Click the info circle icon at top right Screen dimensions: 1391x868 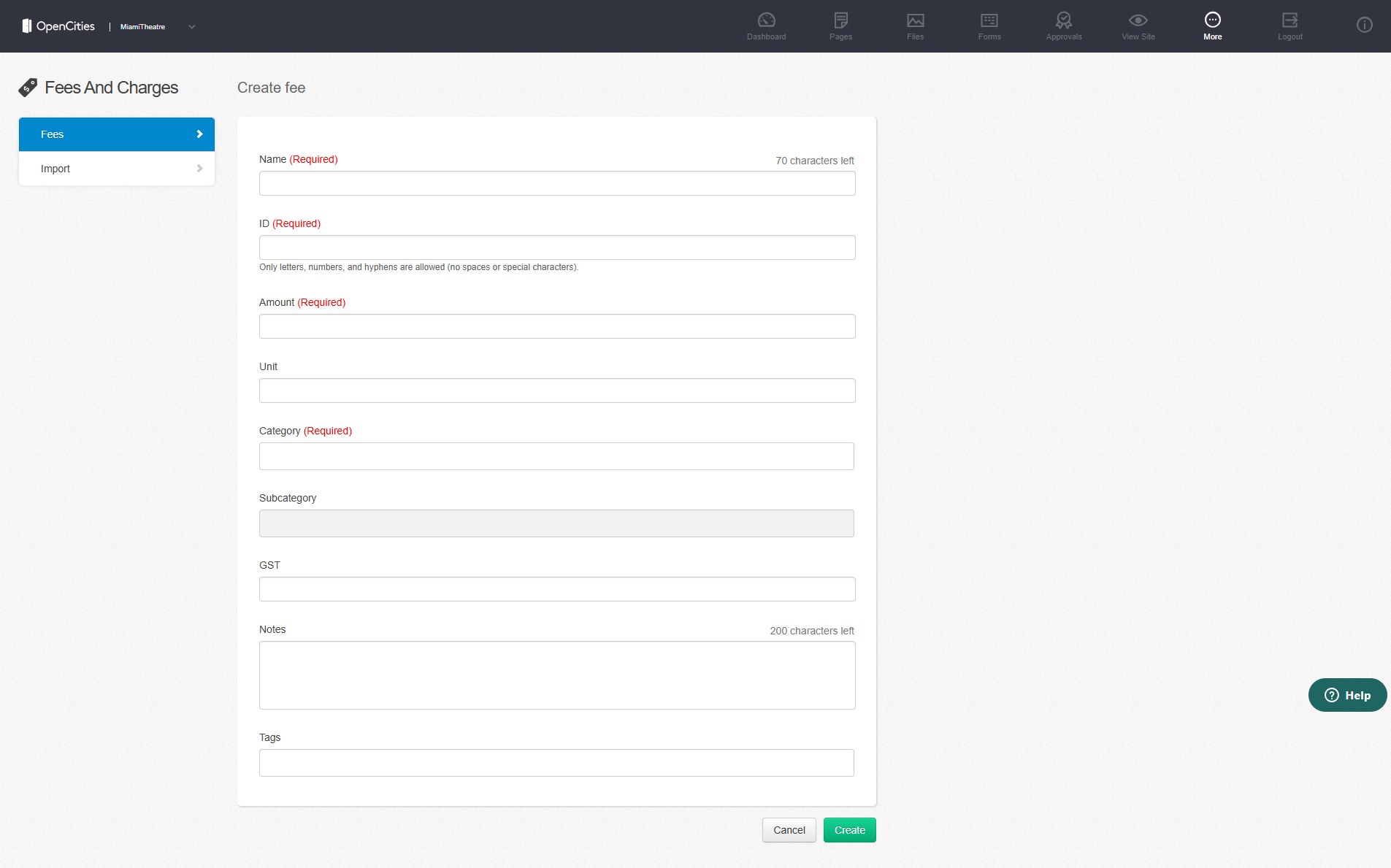click(x=1364, y=26)
